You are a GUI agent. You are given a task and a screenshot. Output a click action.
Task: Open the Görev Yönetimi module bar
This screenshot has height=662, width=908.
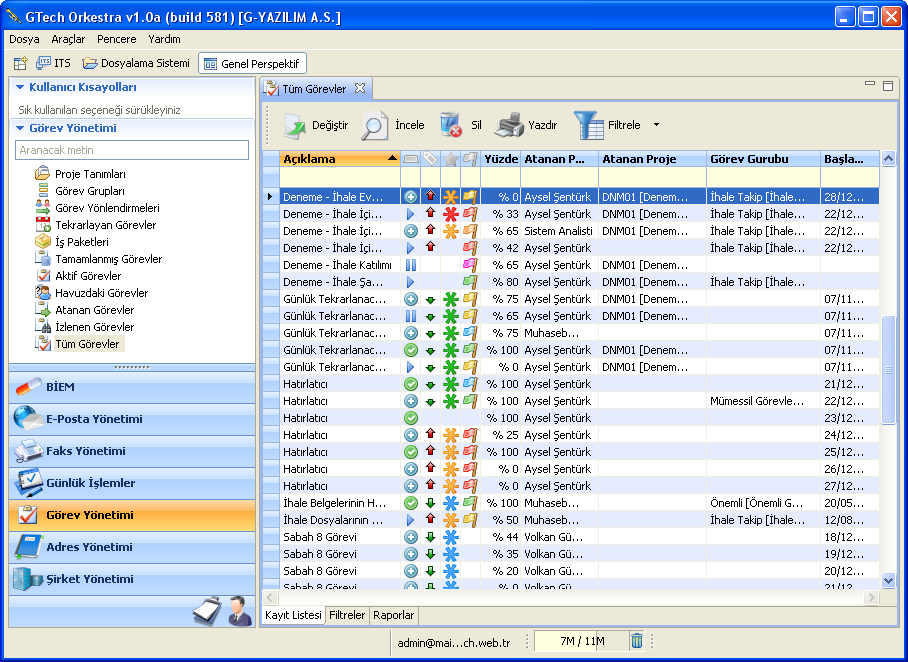[x=132, y=515]
